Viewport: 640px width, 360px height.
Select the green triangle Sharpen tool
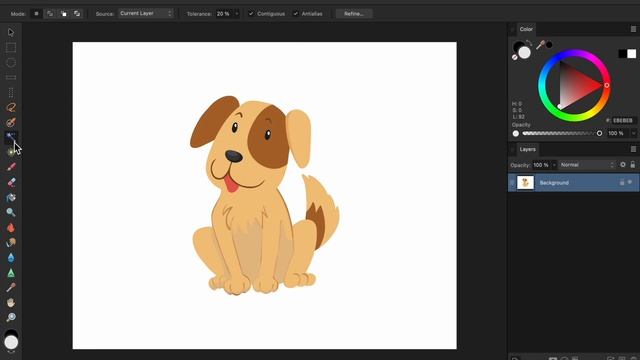coord(11,273)
